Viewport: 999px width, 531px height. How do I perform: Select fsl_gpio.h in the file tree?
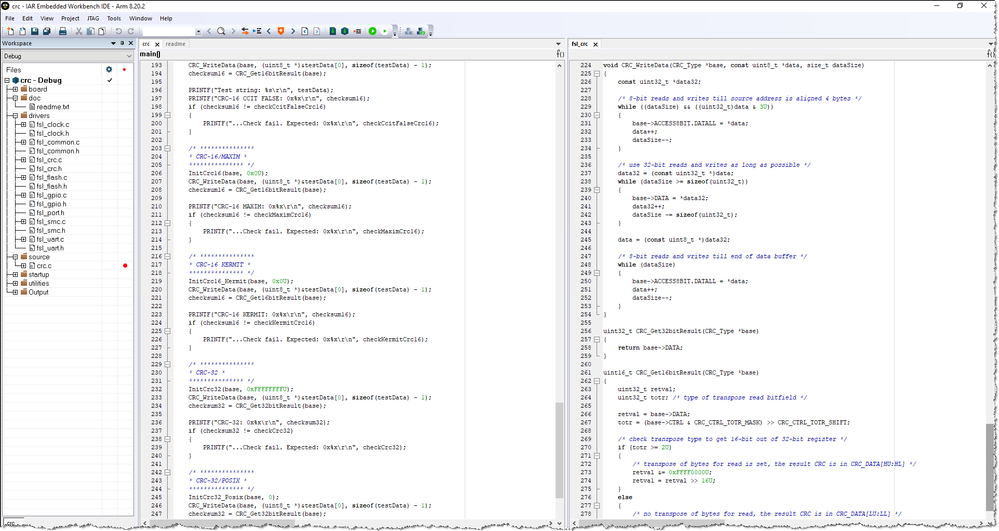(51, 204)
